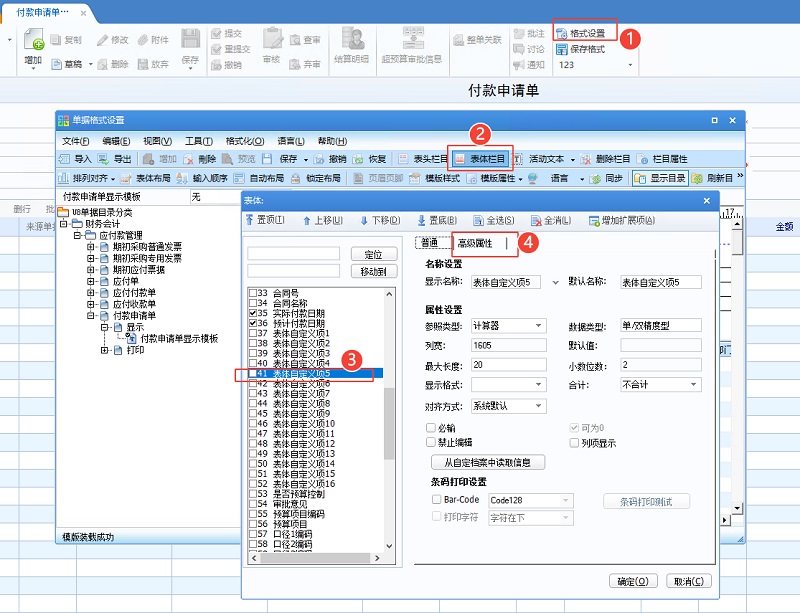Open the 文件(F) menu

point(76,141)
